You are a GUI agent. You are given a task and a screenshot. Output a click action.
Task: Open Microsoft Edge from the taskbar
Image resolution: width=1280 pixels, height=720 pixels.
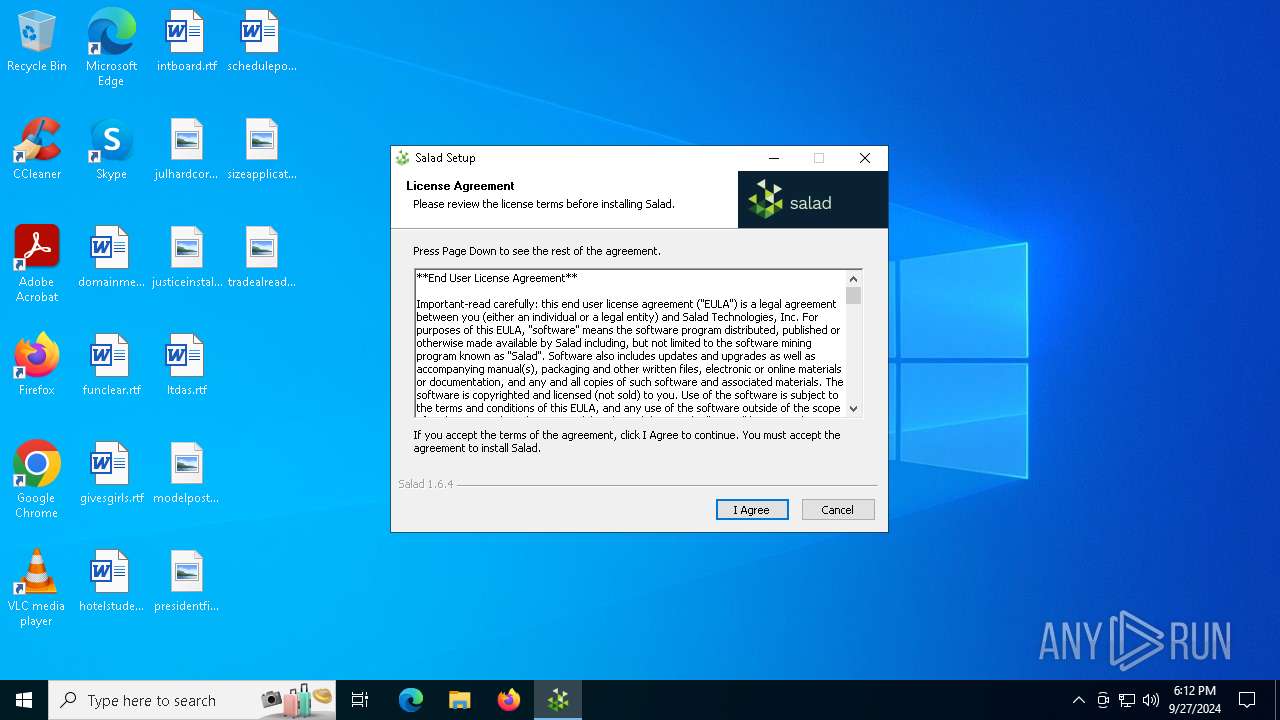coord(411,700)
